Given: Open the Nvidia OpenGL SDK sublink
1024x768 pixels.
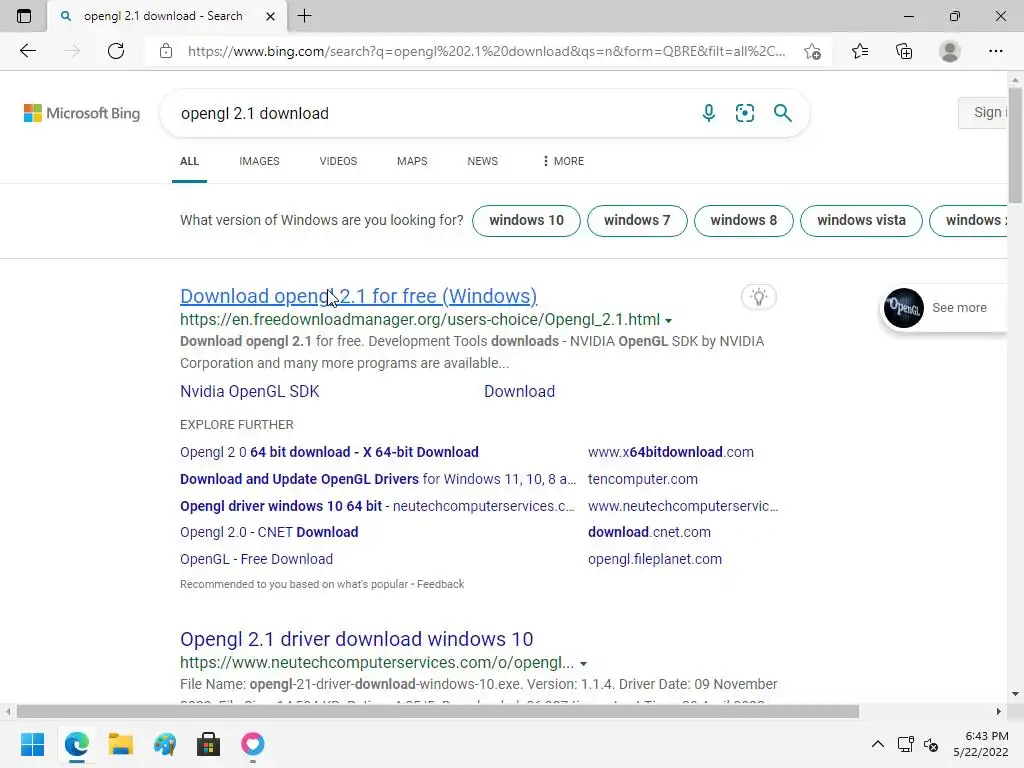Looking at the screenshot, I should tap(249, 391).
